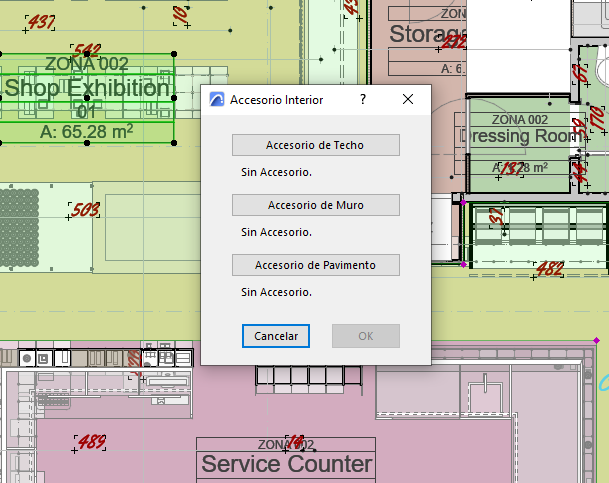This screenshot has height=483, width=609.
Task: Click the Sin Accesorio text under Techo
Action: 276,172
